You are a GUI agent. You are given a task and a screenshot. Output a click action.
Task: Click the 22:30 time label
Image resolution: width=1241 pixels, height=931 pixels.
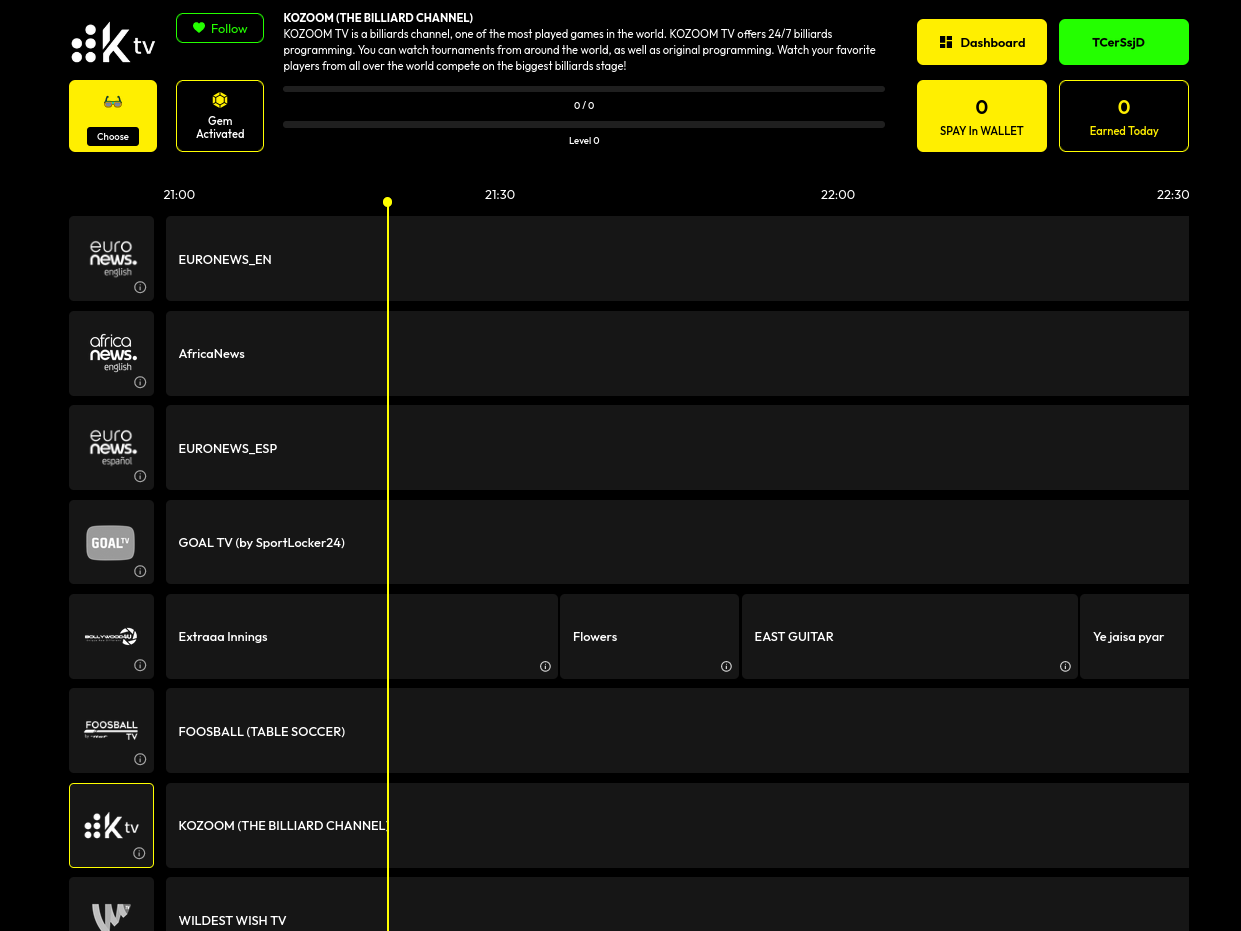(x=1173, y=194)
